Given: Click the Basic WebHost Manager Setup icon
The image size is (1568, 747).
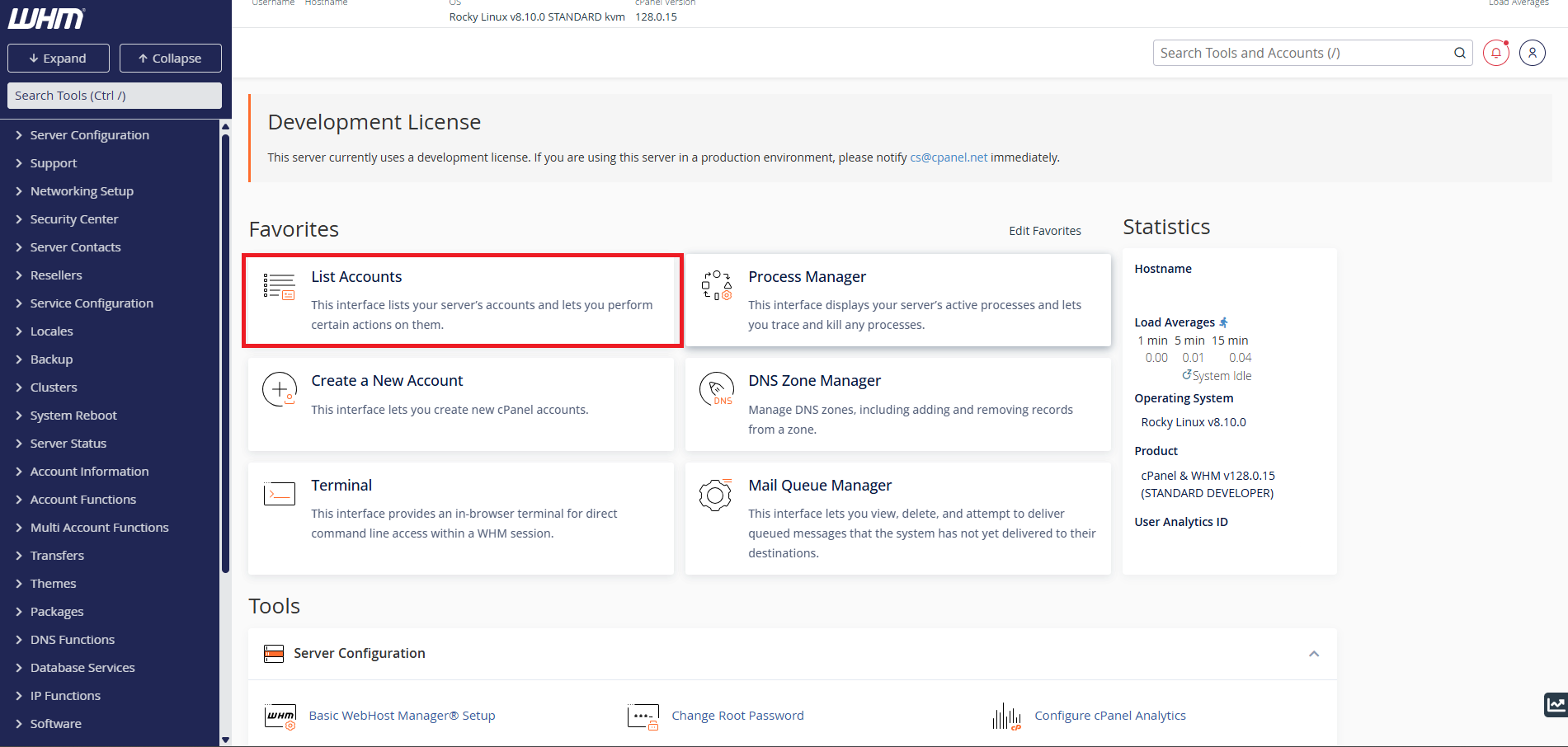Looking at the screenshot, I should pyautogui.click(x=280, y=716).
